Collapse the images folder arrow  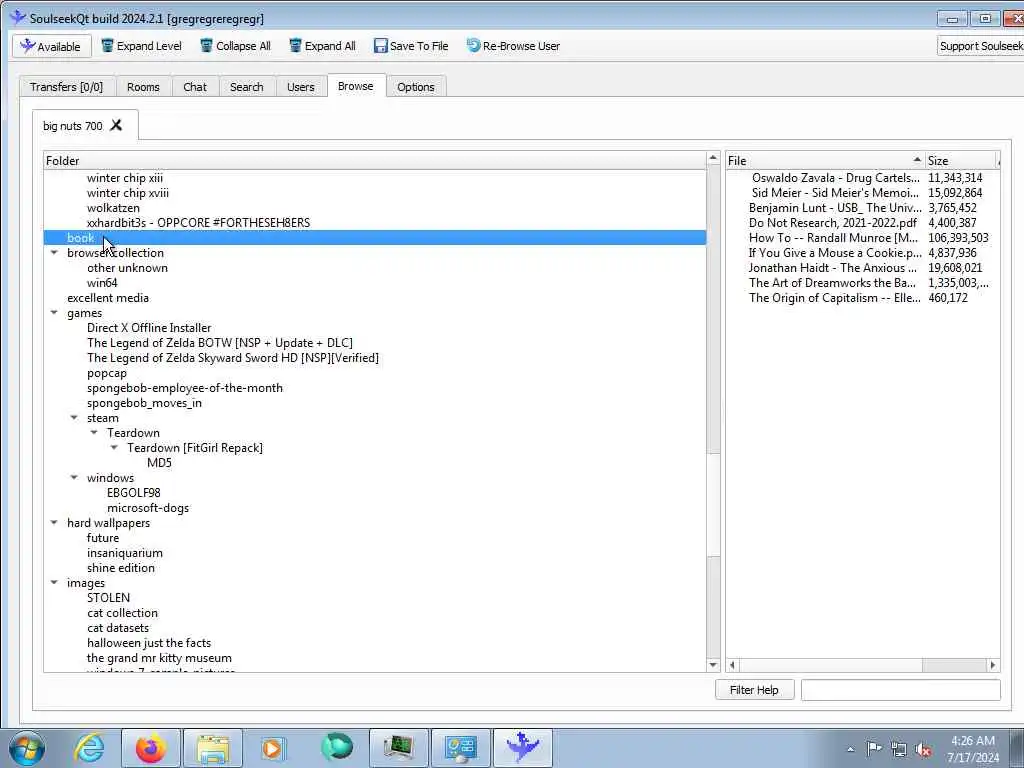click(x=54, y=583)
